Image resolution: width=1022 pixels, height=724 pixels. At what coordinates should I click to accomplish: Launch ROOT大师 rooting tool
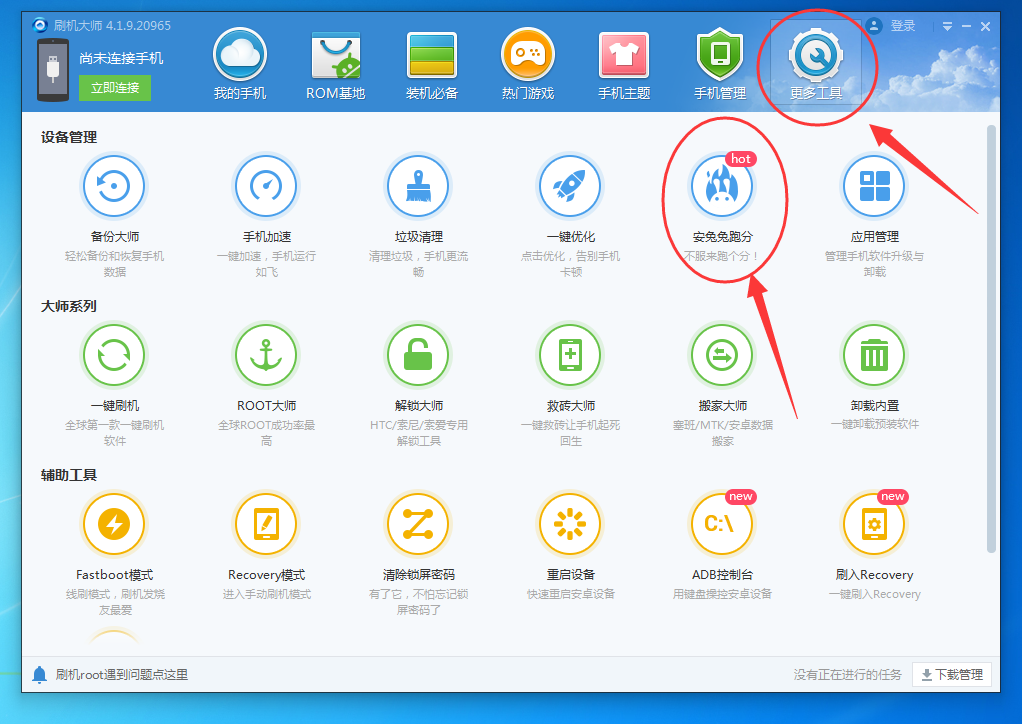pos(266,355)
